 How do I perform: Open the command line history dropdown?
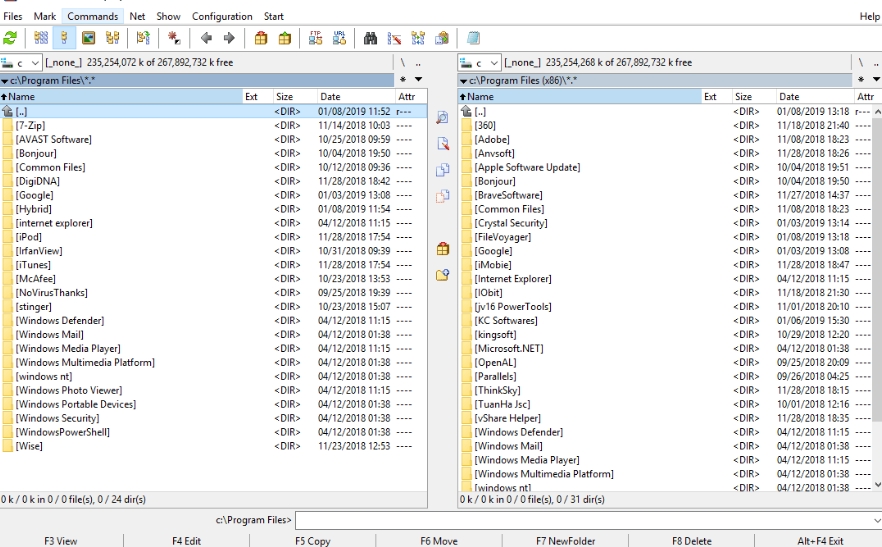click(877, 520)
